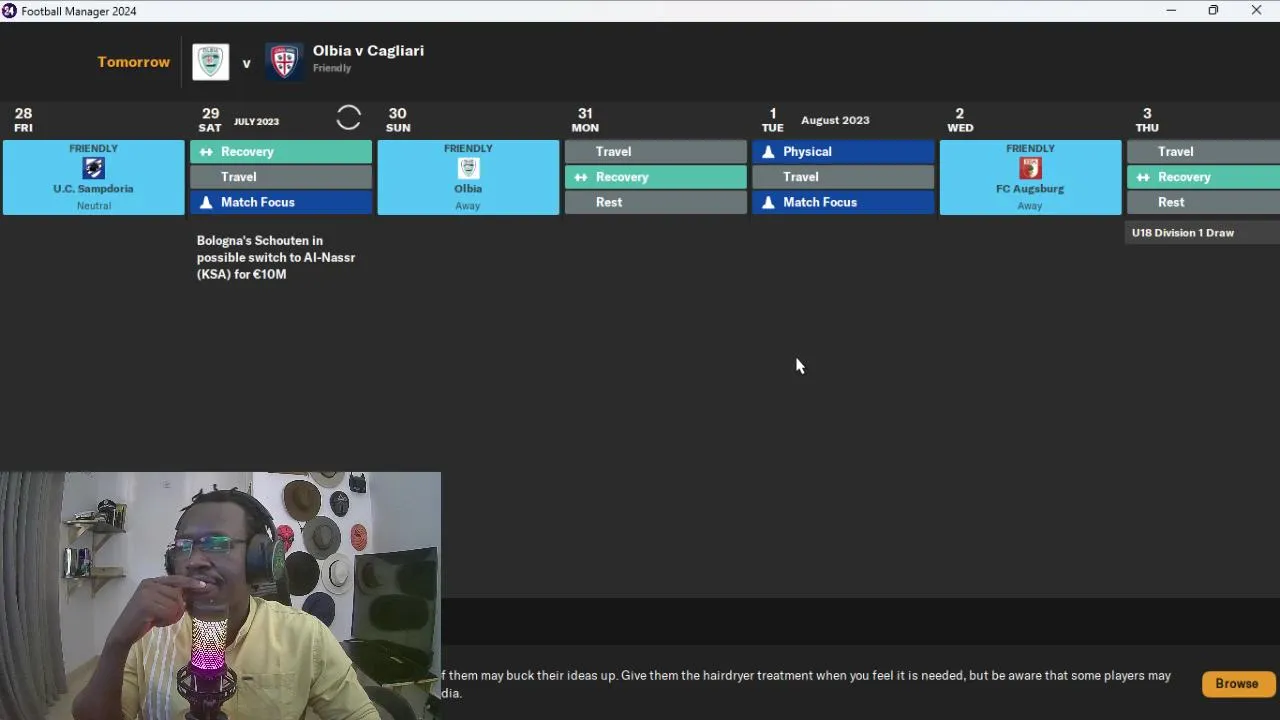Click the Football Manager 2024 title bar icon
Screen dimensions: 1280x720
pos(9,11)
